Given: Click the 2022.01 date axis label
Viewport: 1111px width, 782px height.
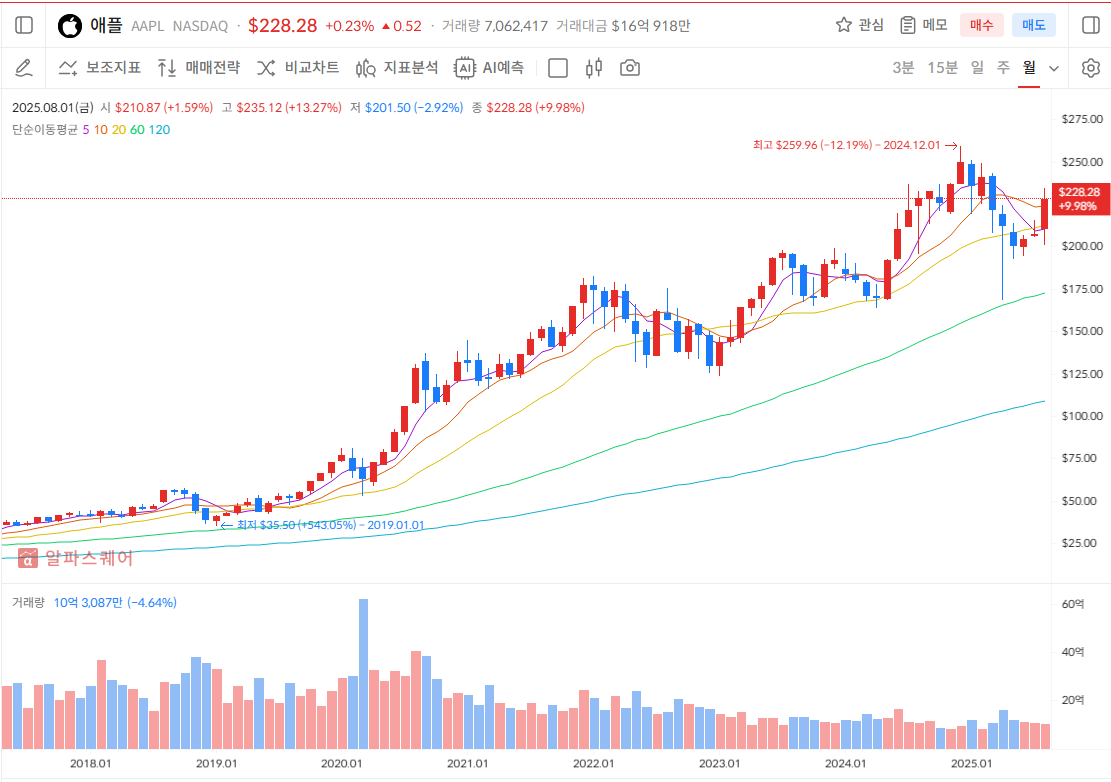Looking at the screenshot, I should [x=594, y=764].
